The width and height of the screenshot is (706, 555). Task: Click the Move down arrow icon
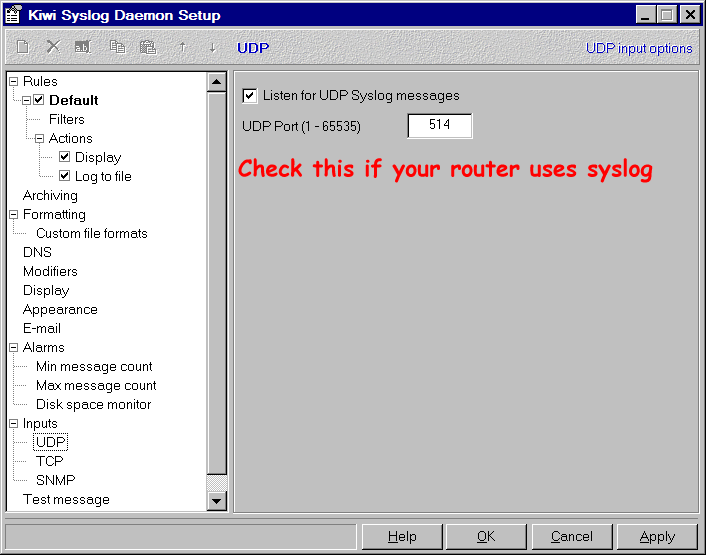pos(212,47)
